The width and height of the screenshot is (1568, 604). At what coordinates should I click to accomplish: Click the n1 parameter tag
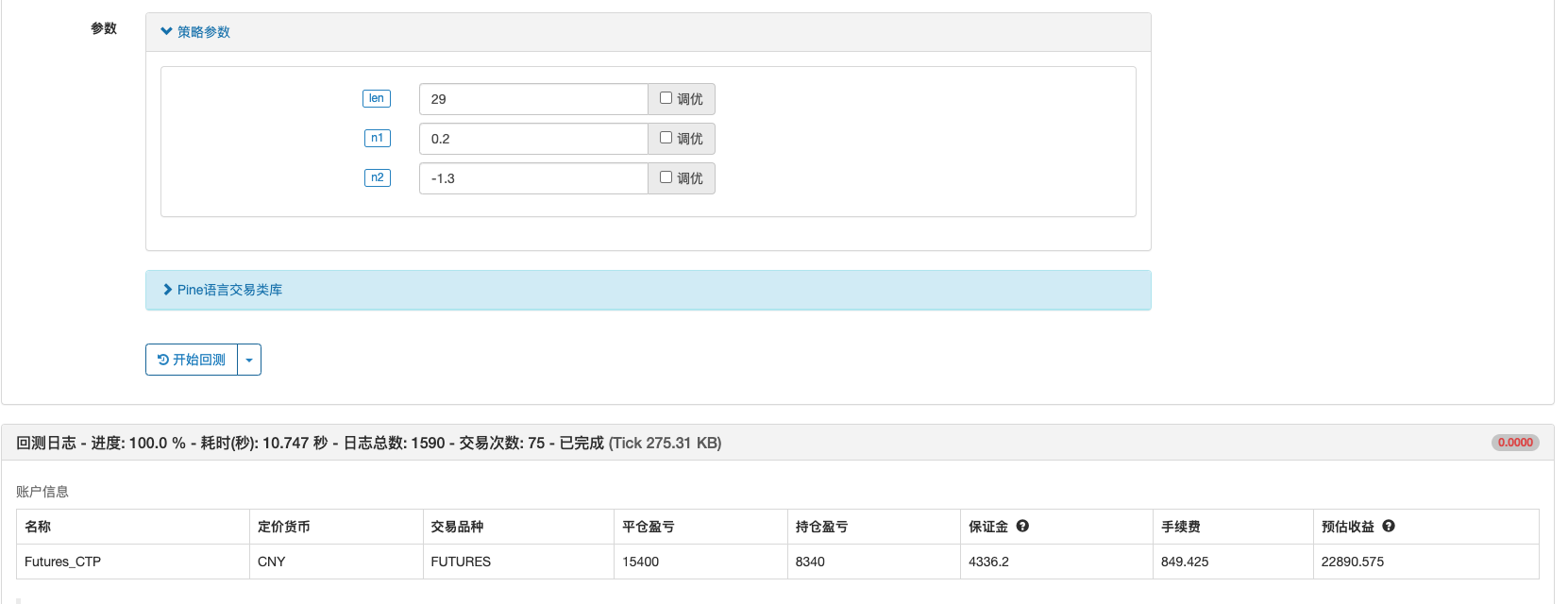(377, 139)
